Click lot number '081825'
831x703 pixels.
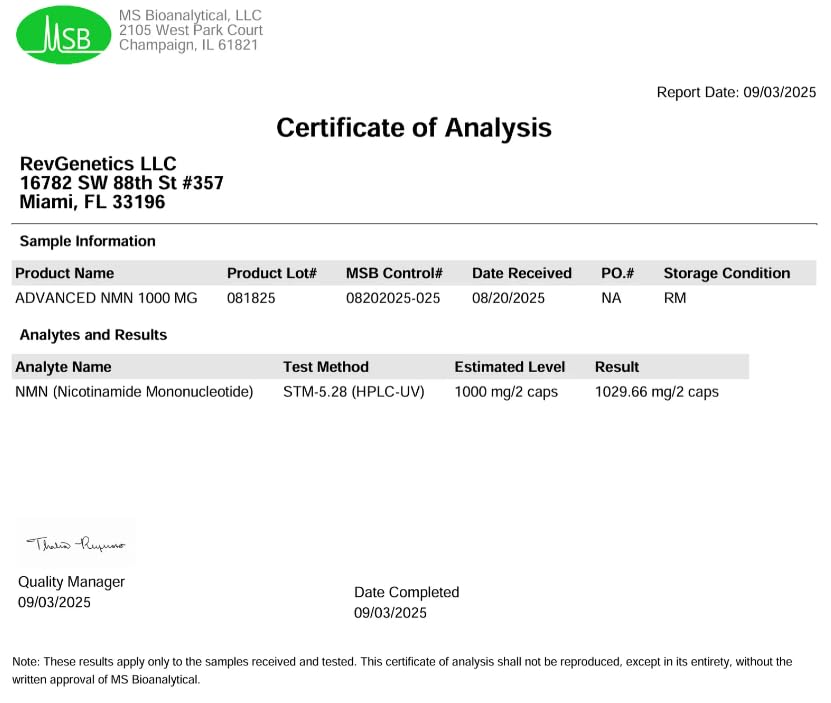(251, 298)
